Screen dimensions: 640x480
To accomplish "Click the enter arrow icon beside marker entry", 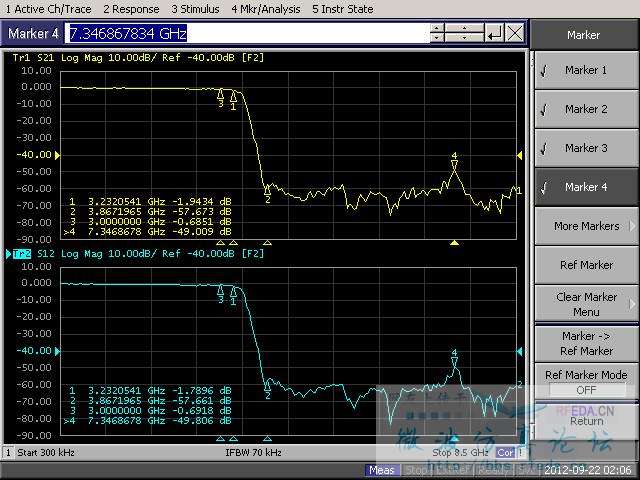I will tap(494, 33).
